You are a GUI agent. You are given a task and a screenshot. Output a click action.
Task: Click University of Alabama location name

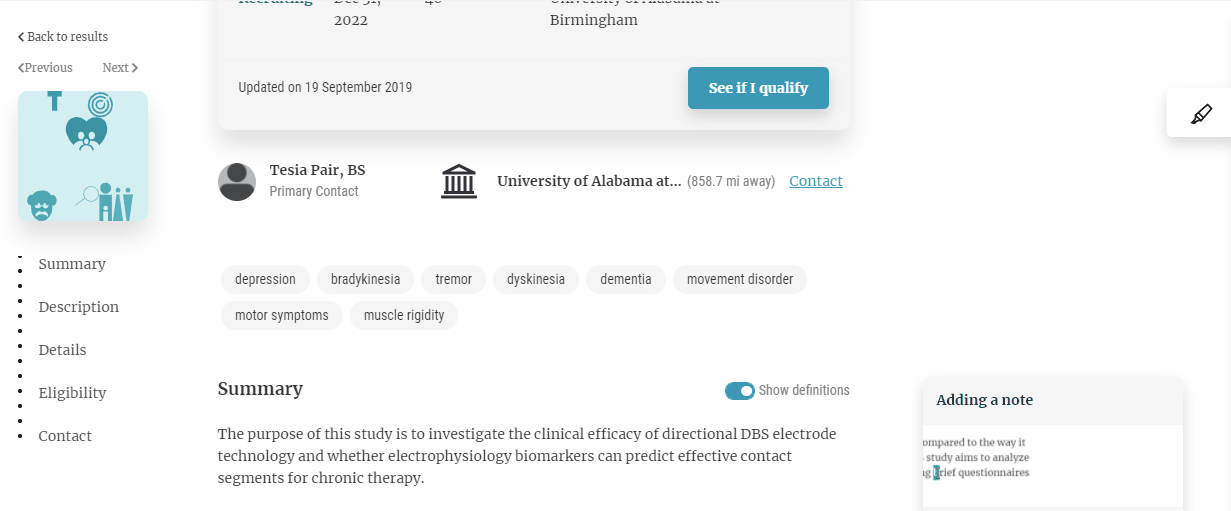589,181
